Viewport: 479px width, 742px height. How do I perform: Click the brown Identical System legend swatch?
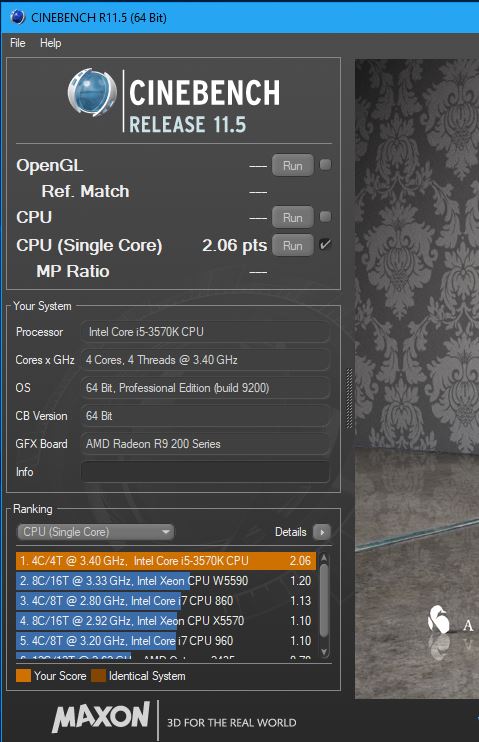point(98,676)
